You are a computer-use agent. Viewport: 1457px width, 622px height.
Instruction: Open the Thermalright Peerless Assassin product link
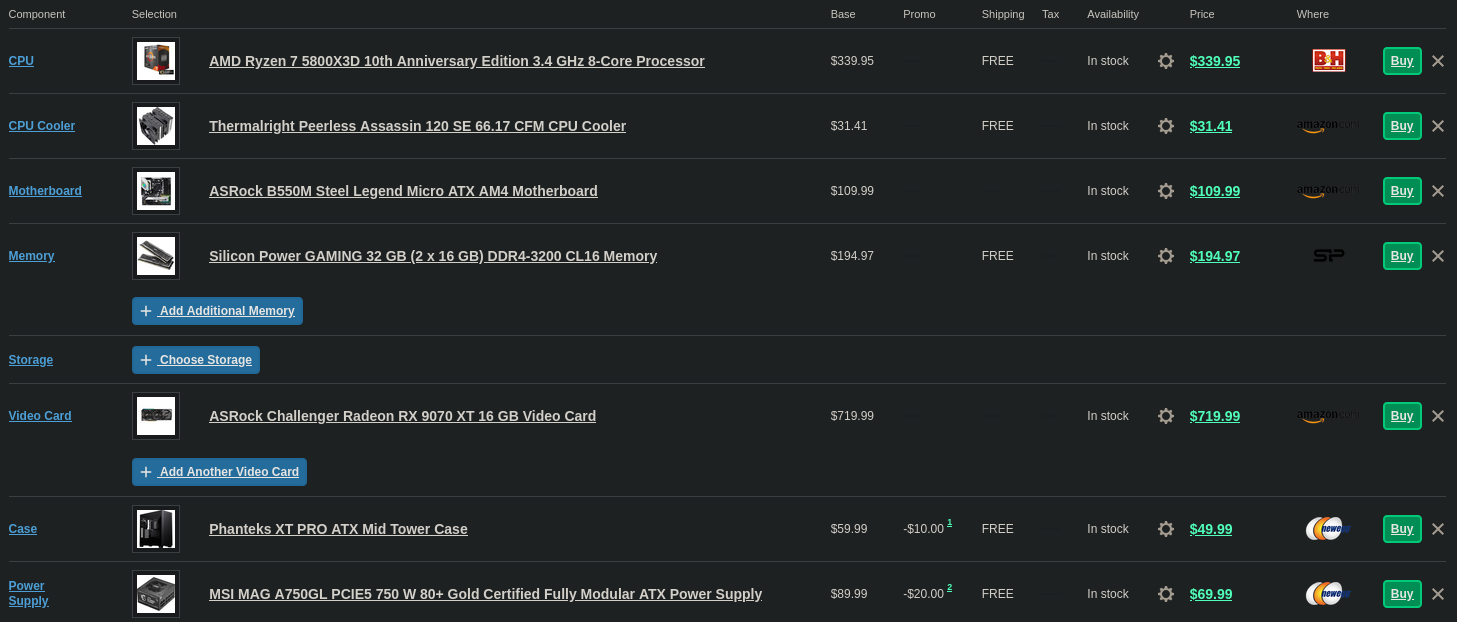(417, 126)
